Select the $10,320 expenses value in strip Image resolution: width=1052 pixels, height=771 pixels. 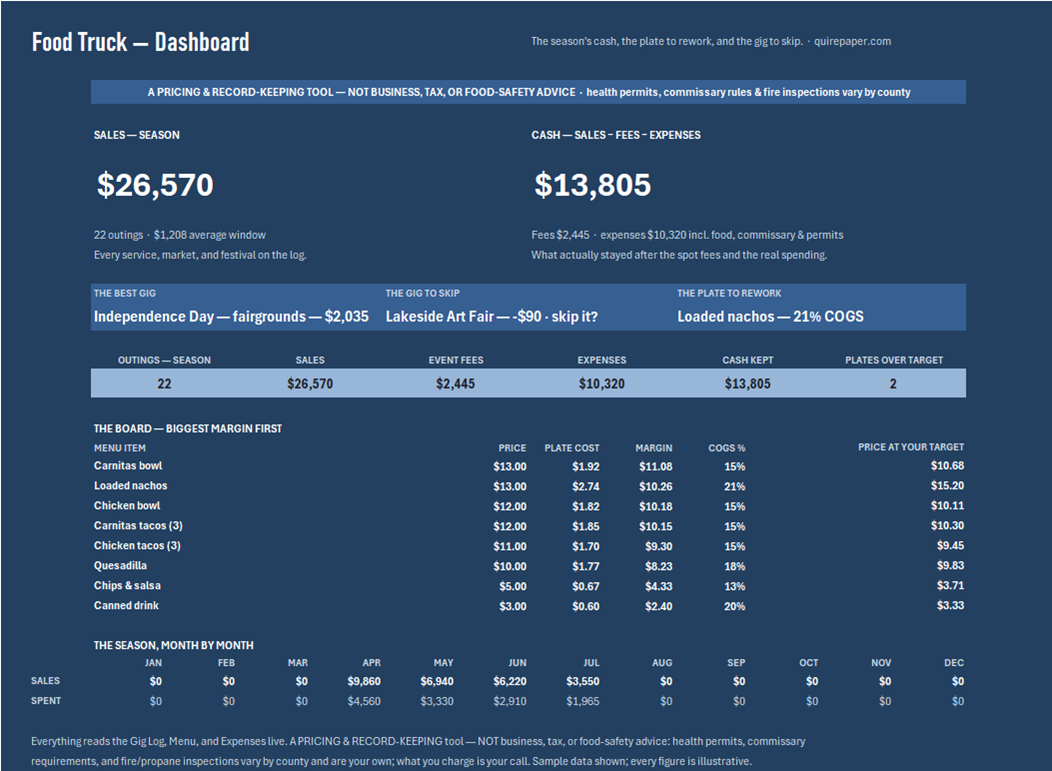click(x=602, y=384)
